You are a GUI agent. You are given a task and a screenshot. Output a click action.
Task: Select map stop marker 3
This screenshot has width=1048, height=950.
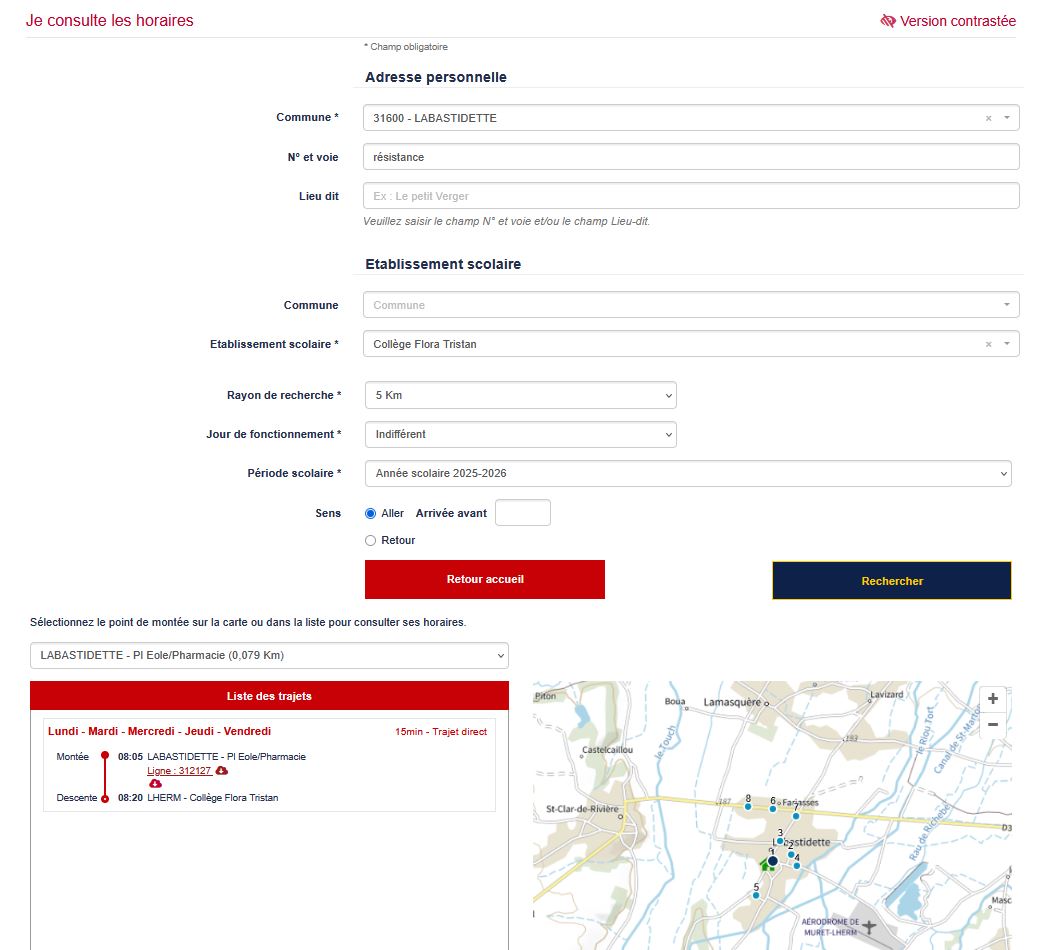(780, 841)
